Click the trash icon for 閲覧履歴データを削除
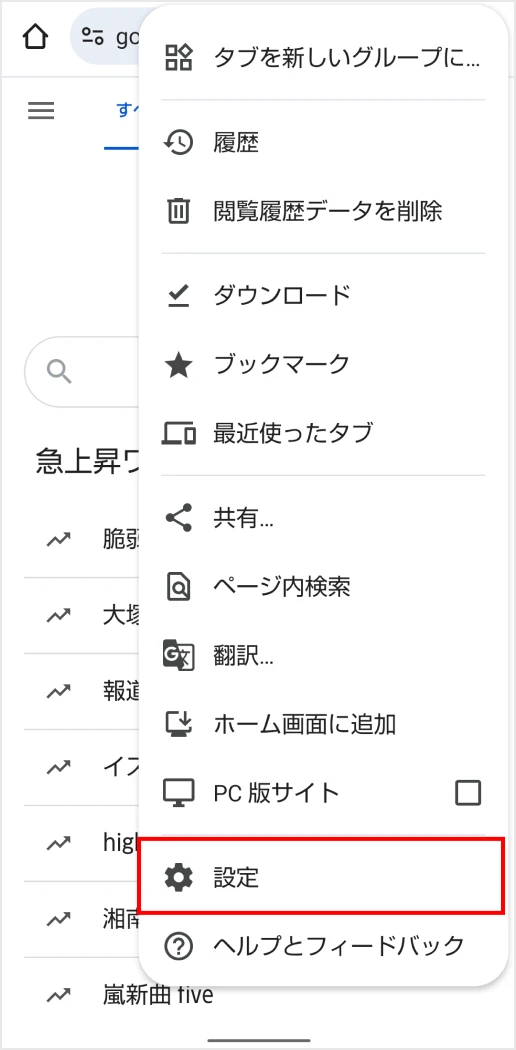The width and height of the screenshot is (516, 1050). [179, 212]
